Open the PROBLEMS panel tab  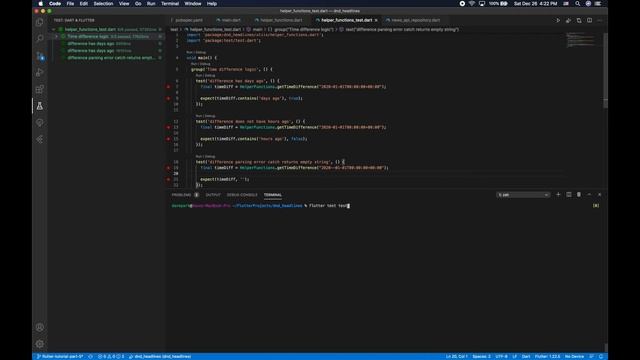click(x=181, y=195)
